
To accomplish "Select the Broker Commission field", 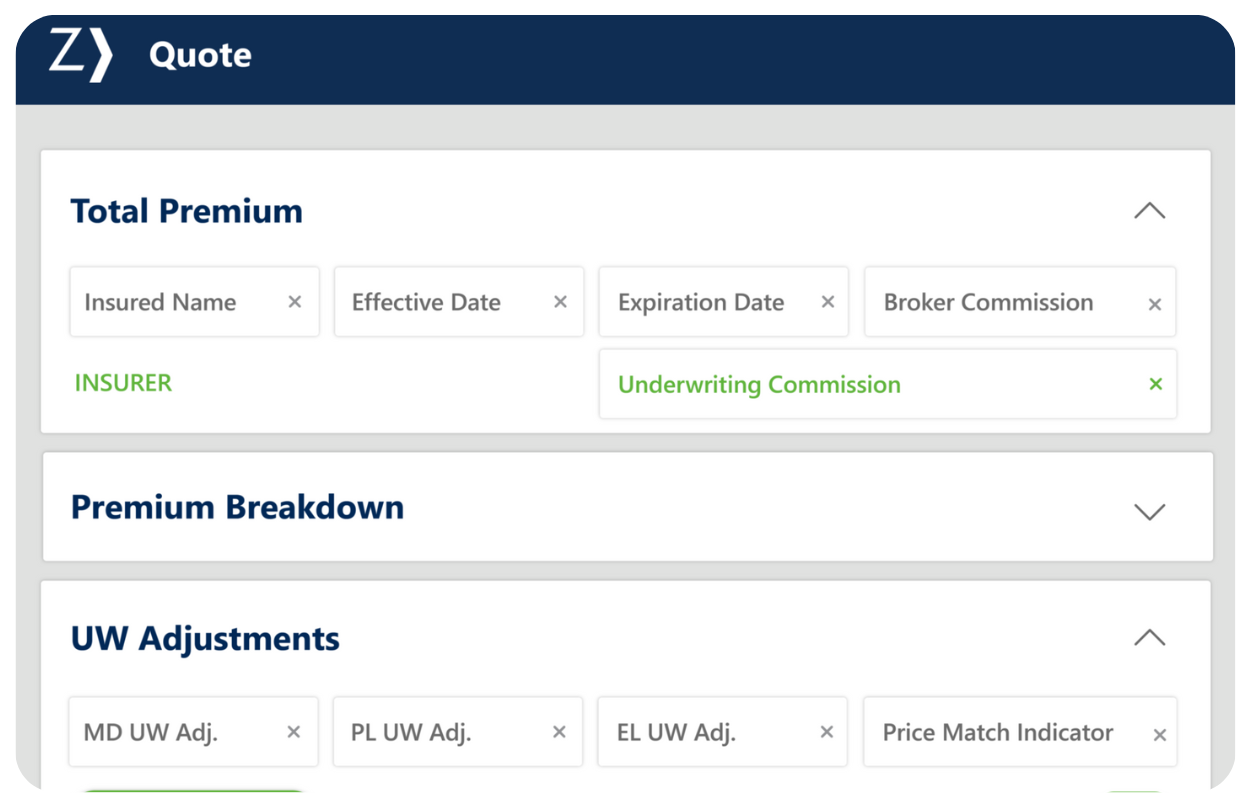I will click(x=988, y=302).
